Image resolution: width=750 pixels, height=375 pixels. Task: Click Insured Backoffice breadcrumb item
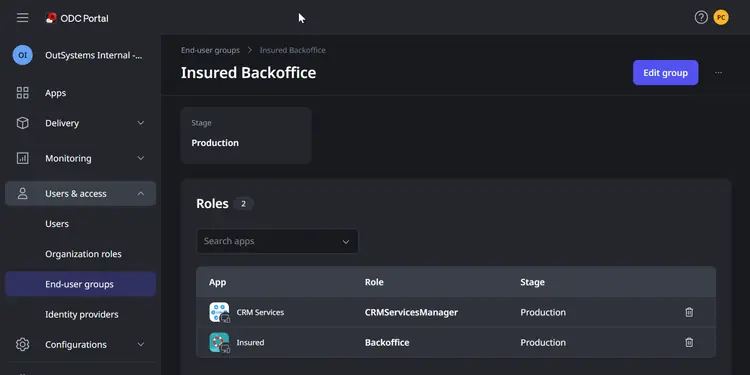(292, 50)
